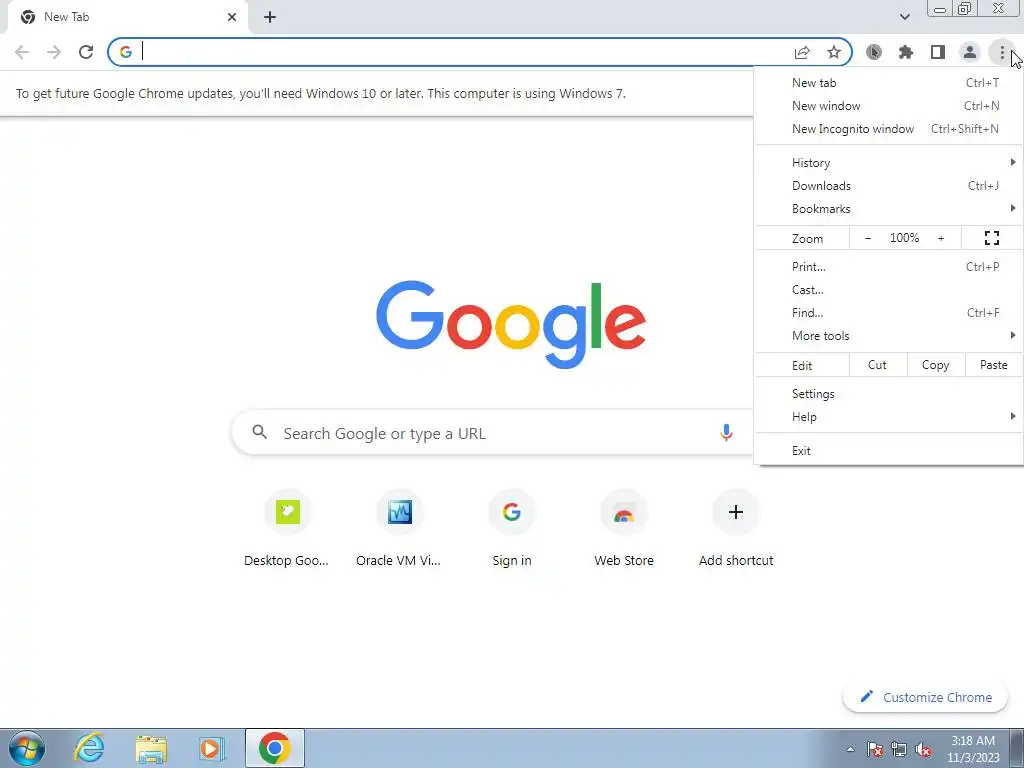
Task: Open the profile avatar icon
Action: pos(970,52)
